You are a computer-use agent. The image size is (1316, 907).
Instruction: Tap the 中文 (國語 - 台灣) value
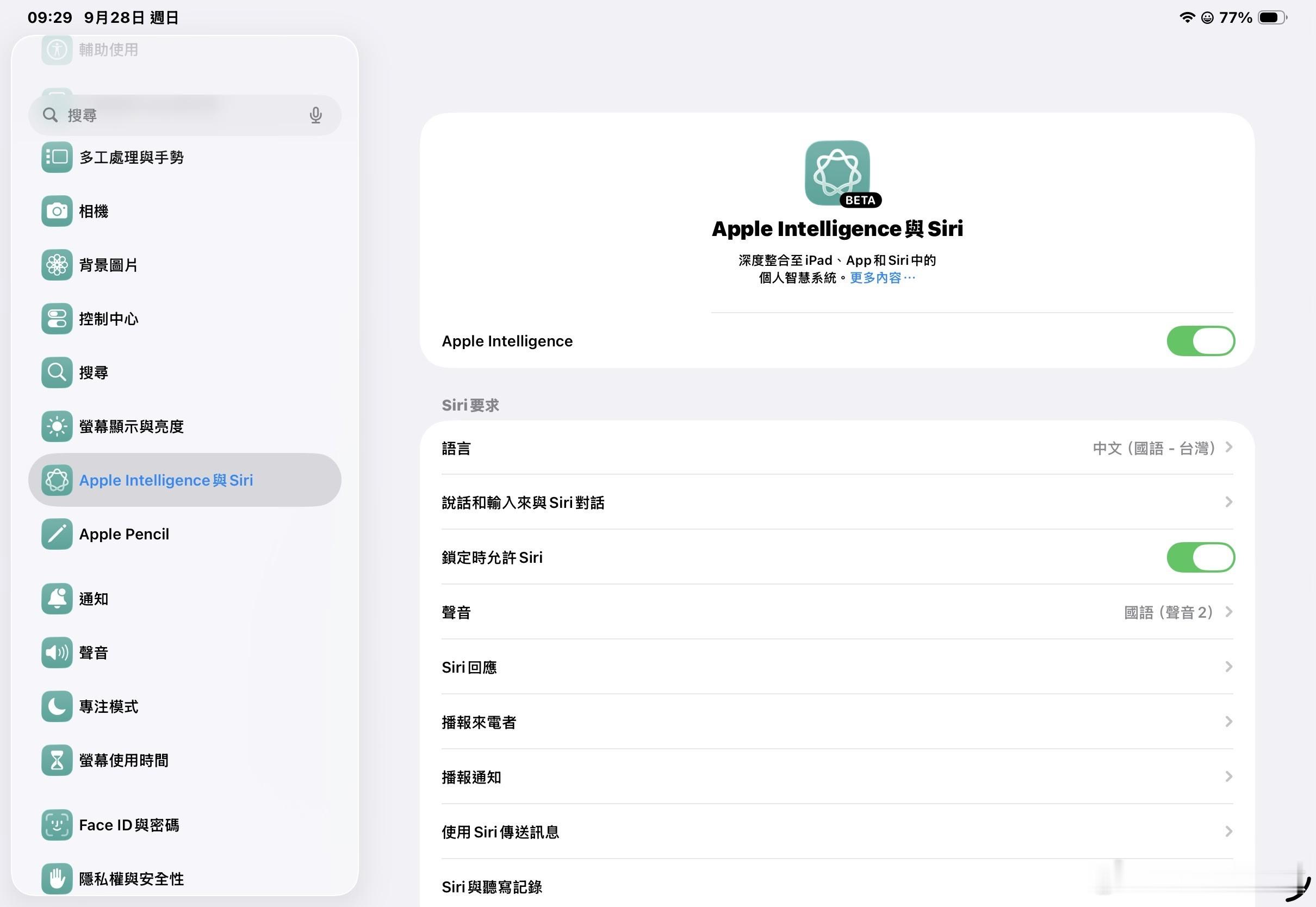coord(1154,449)
